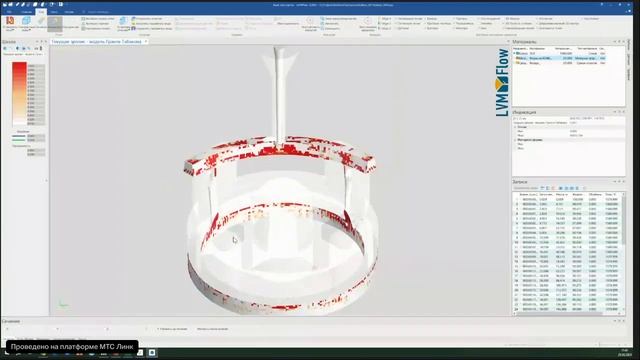This screenshot has height=360, width=640.
Task: Close the Сечения panel
Action: 623,321
